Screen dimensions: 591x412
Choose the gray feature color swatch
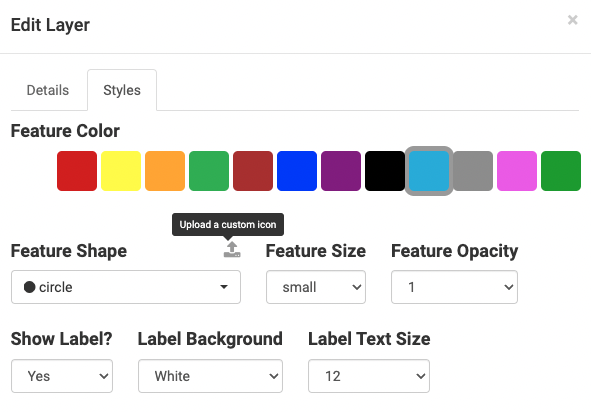[473, 171]
